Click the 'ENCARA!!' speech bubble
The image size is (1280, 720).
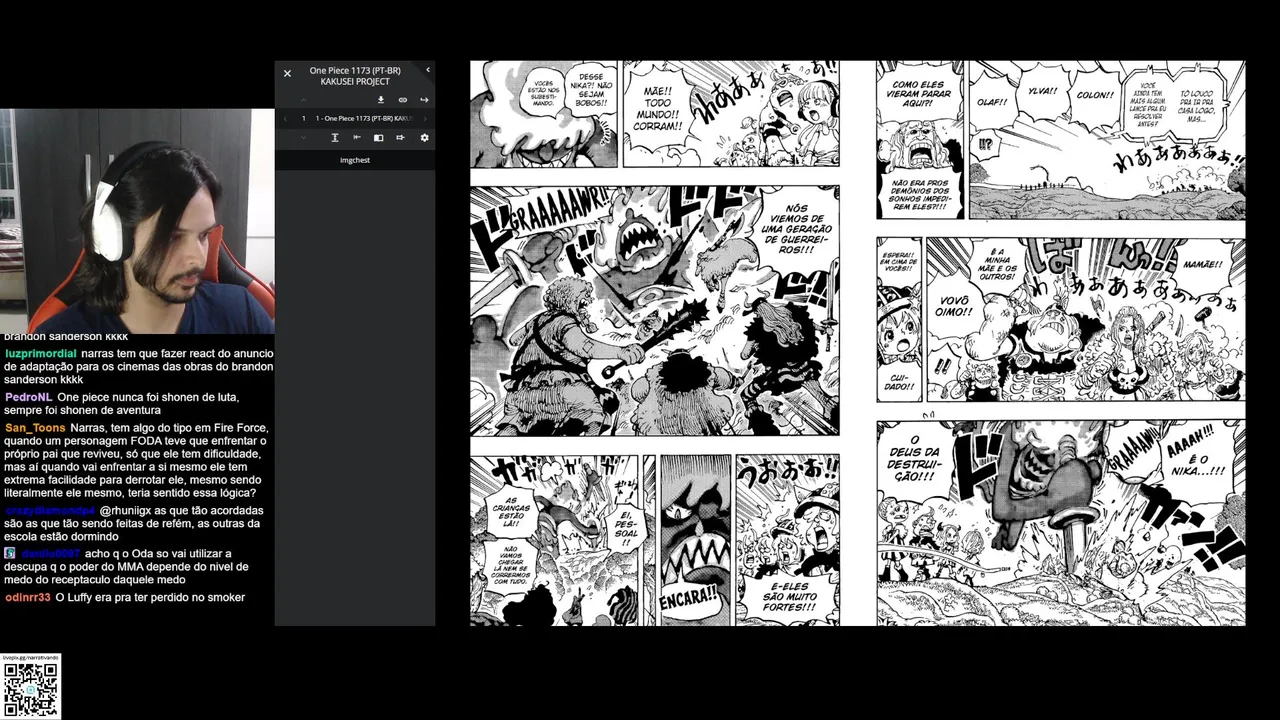tap(690, 596)
